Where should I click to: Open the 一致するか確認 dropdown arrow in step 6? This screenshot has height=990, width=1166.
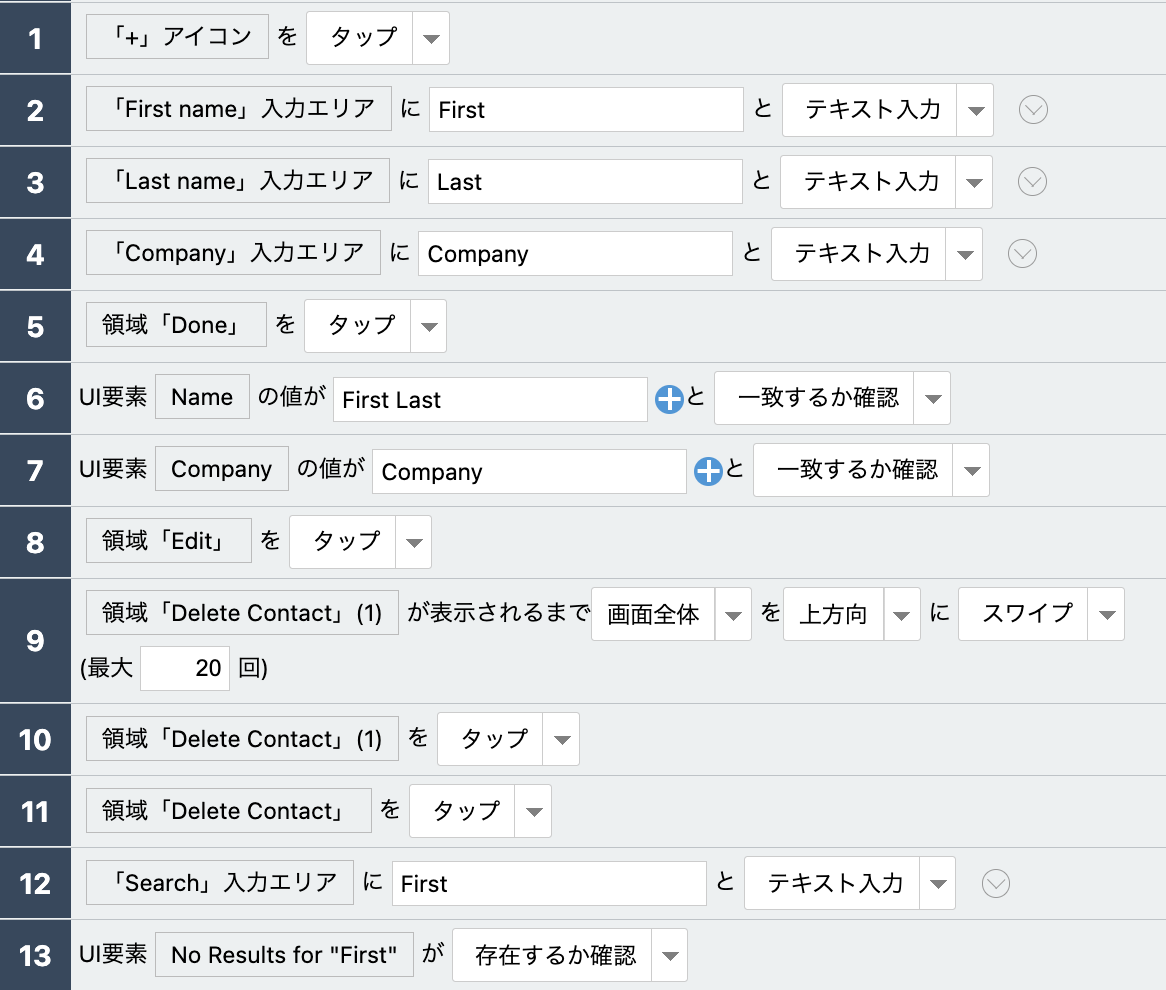pos(933,398)
